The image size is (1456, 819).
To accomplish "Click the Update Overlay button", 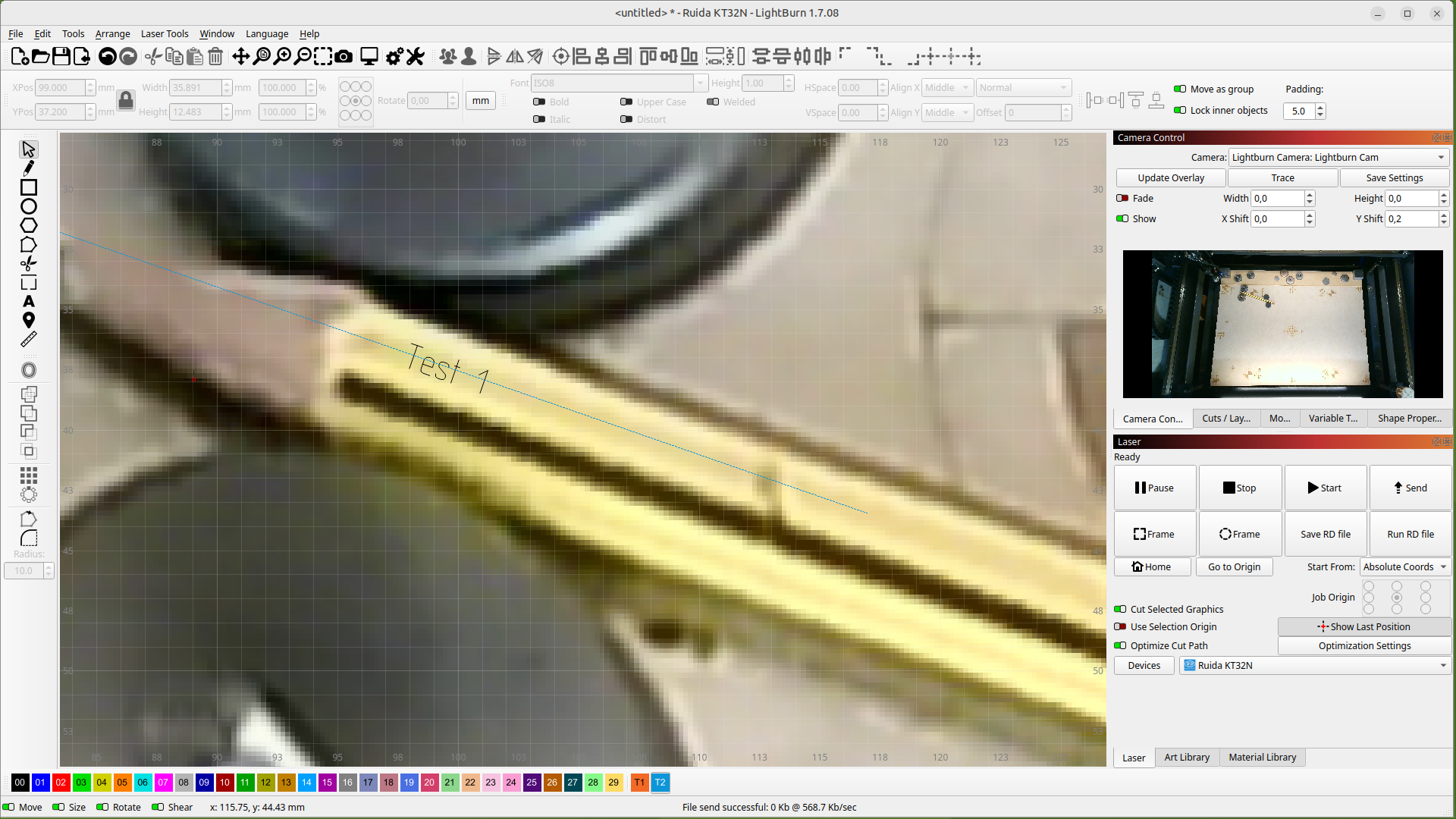I will click(1170, 177).
